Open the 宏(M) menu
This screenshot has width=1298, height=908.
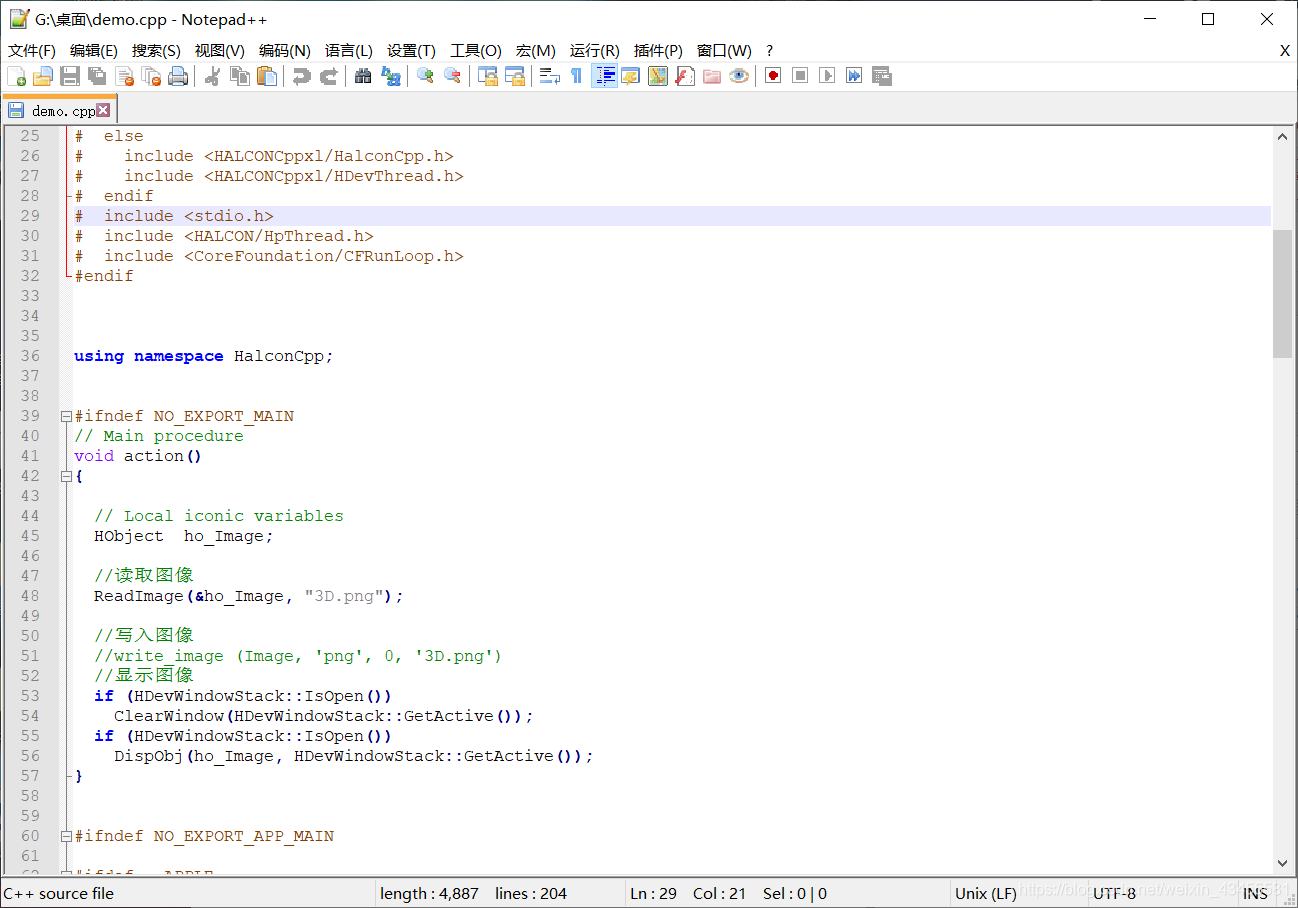536,51
